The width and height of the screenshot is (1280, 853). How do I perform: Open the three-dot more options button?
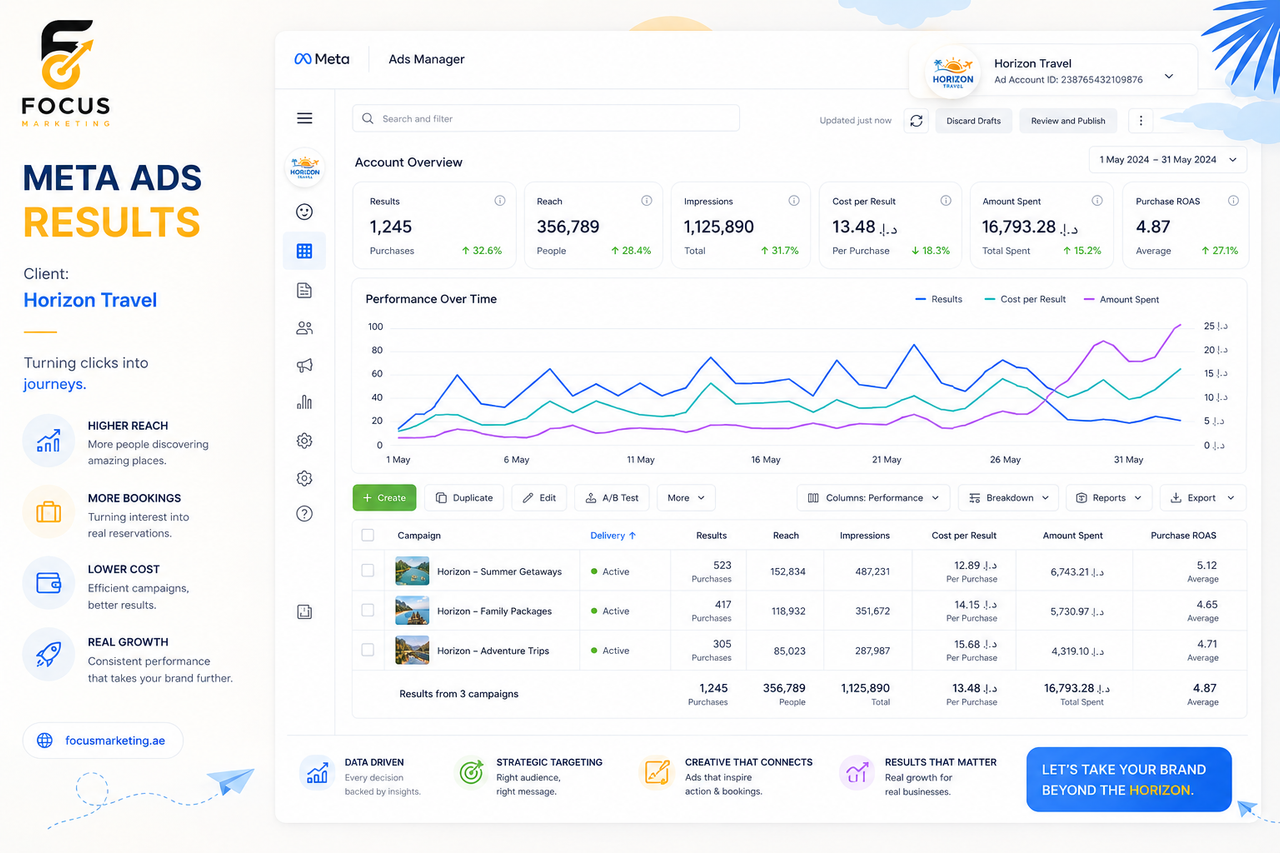(1141, 121)
